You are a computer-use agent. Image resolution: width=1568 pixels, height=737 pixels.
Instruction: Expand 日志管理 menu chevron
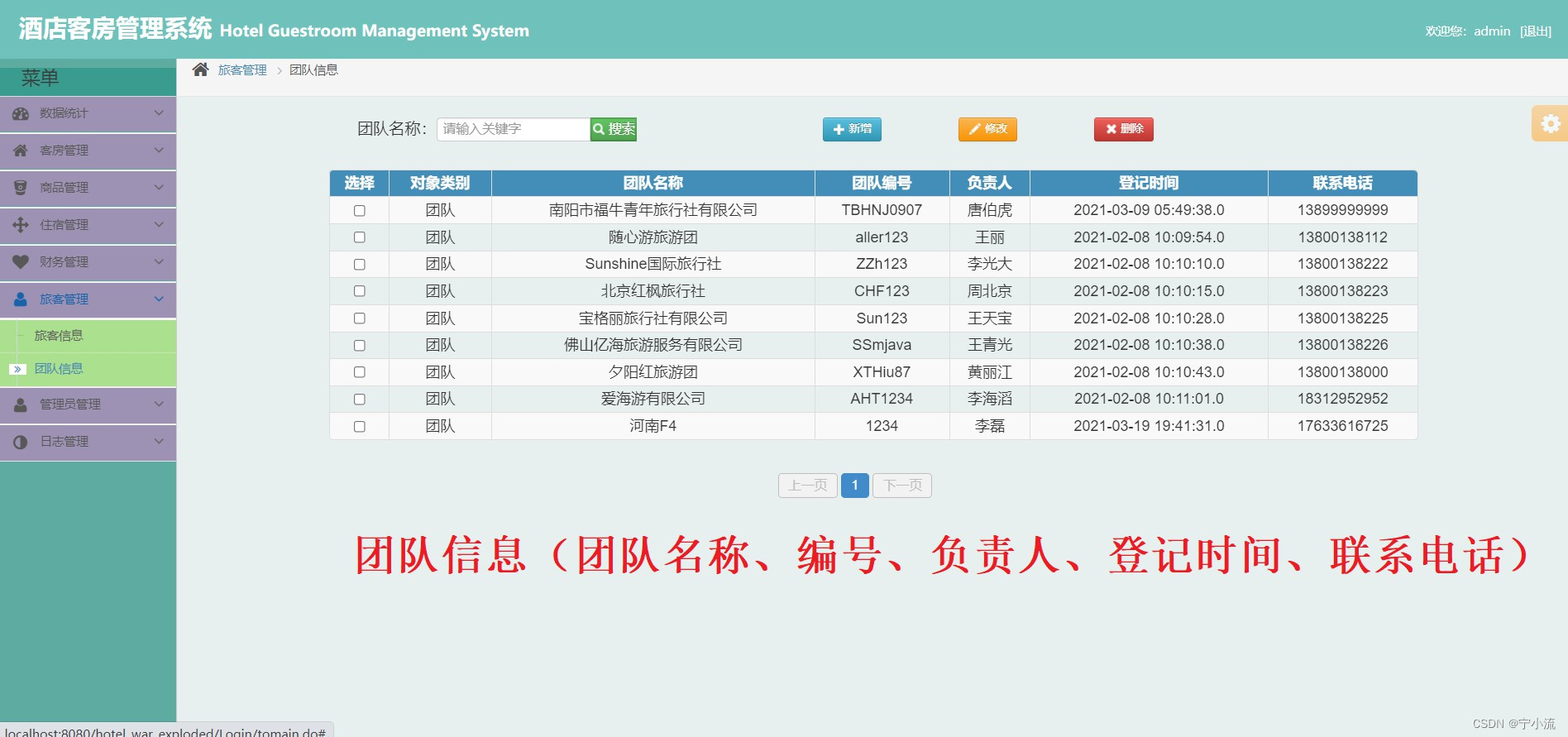coord(159,442)
